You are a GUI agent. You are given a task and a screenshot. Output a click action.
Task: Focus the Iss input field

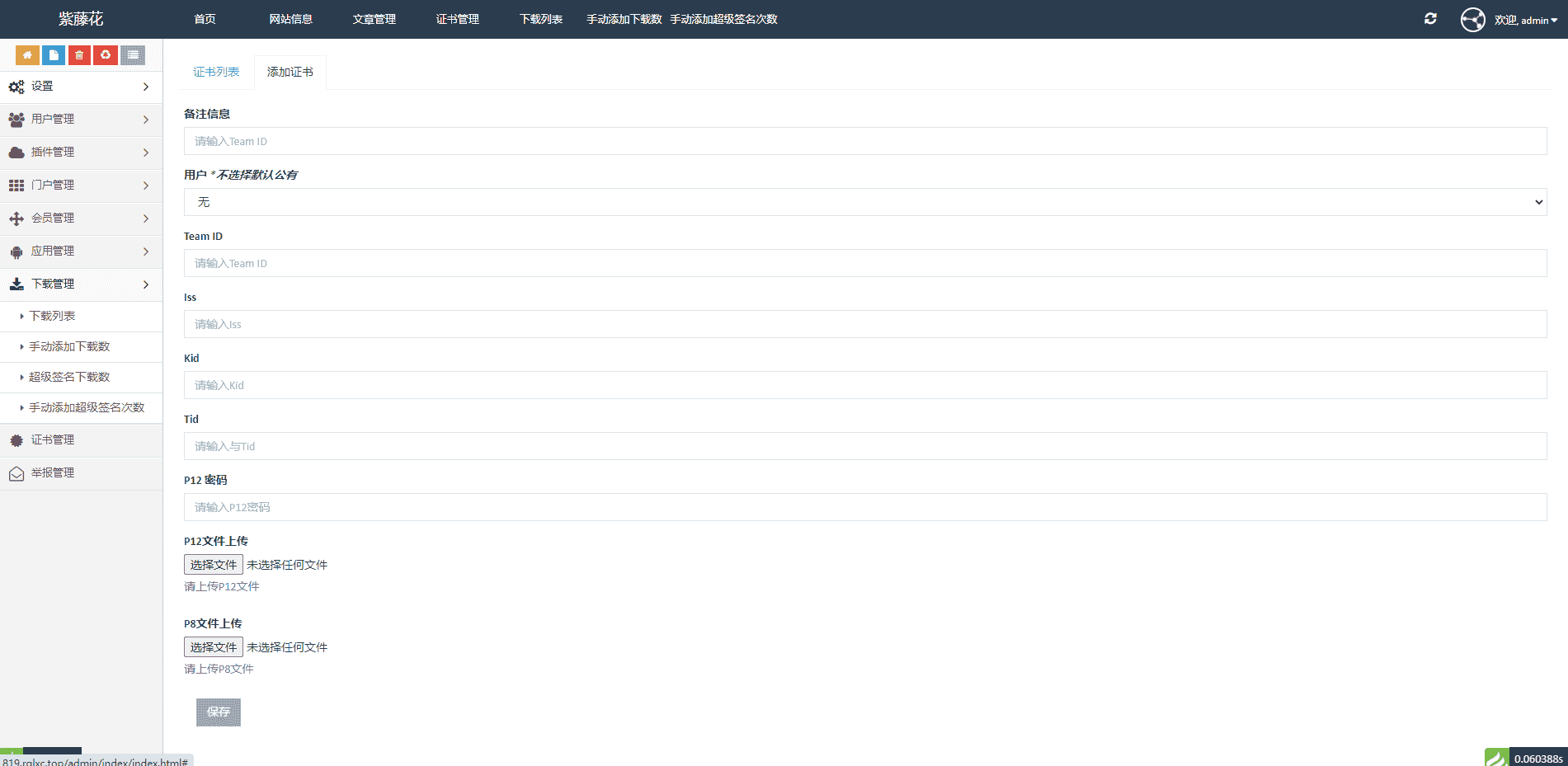click(865, 324)
